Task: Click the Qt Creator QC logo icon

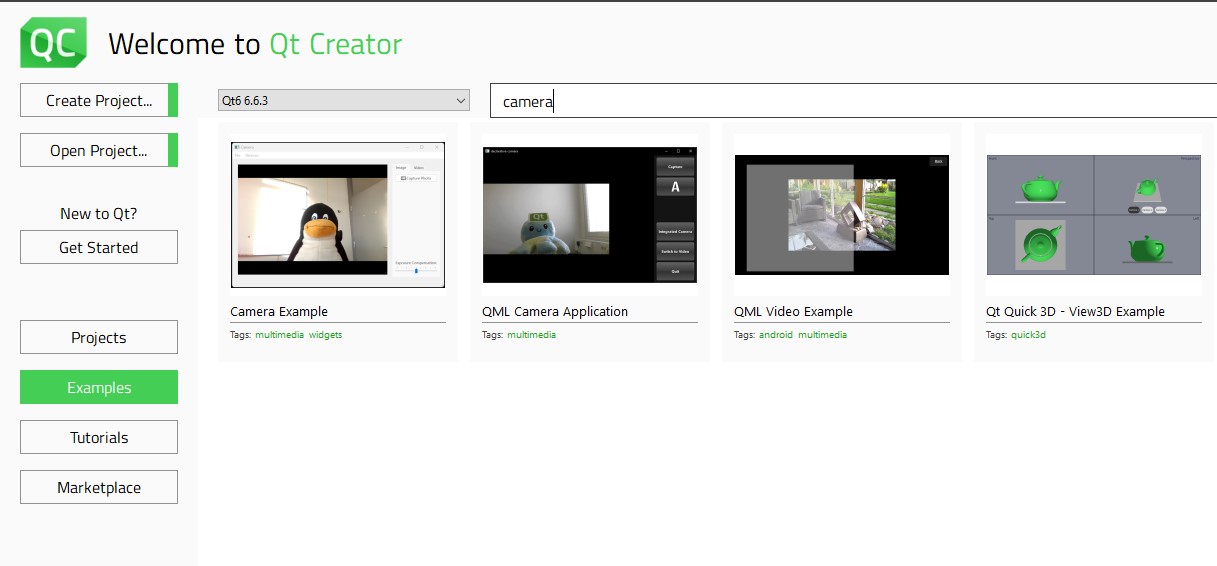Action: pos(52,43)
